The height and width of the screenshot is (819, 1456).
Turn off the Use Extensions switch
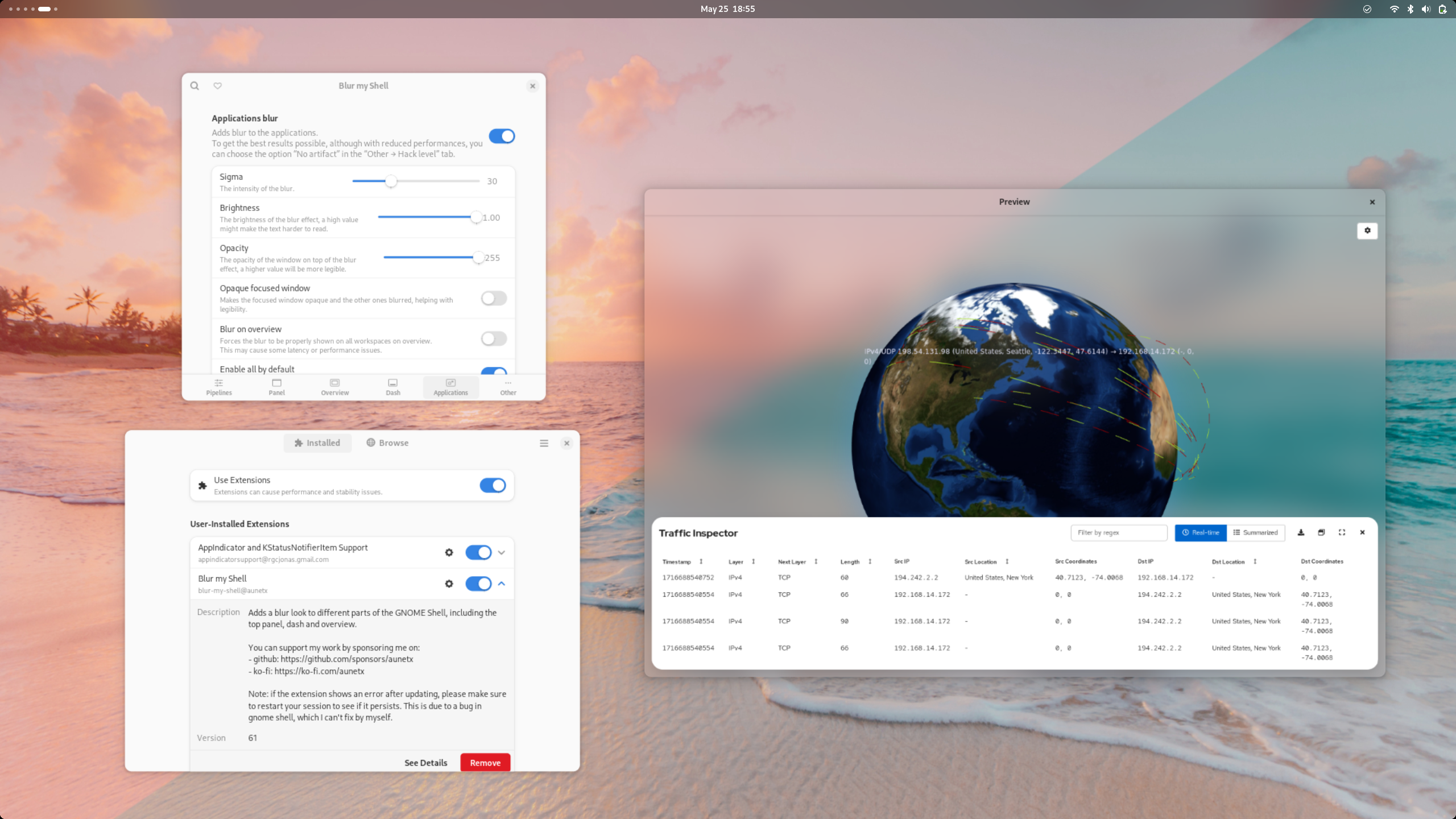pyautogui.click(x=493, y=485)
